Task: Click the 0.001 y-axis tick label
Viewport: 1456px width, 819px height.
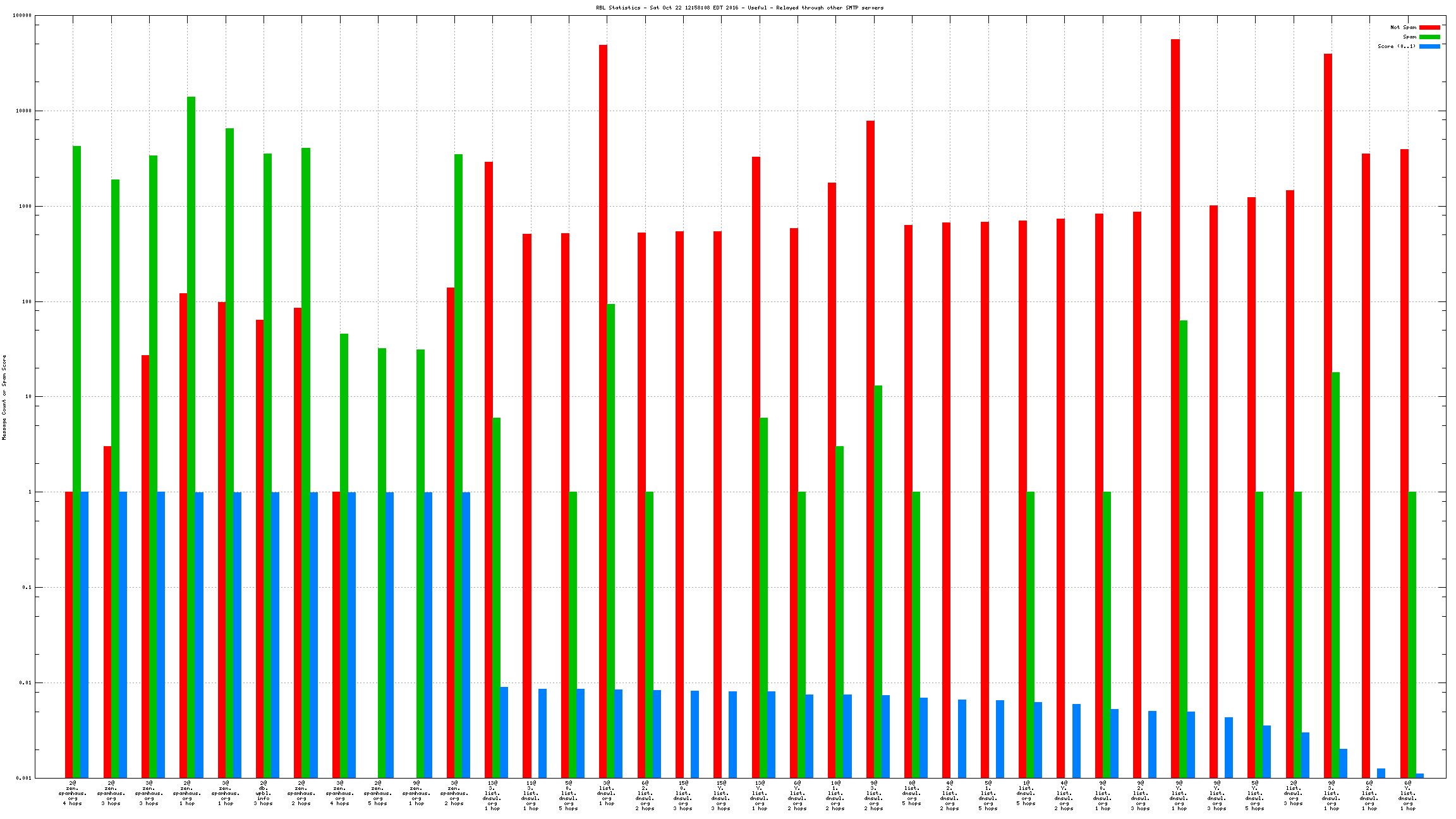Action: click(x=24, y=778)
